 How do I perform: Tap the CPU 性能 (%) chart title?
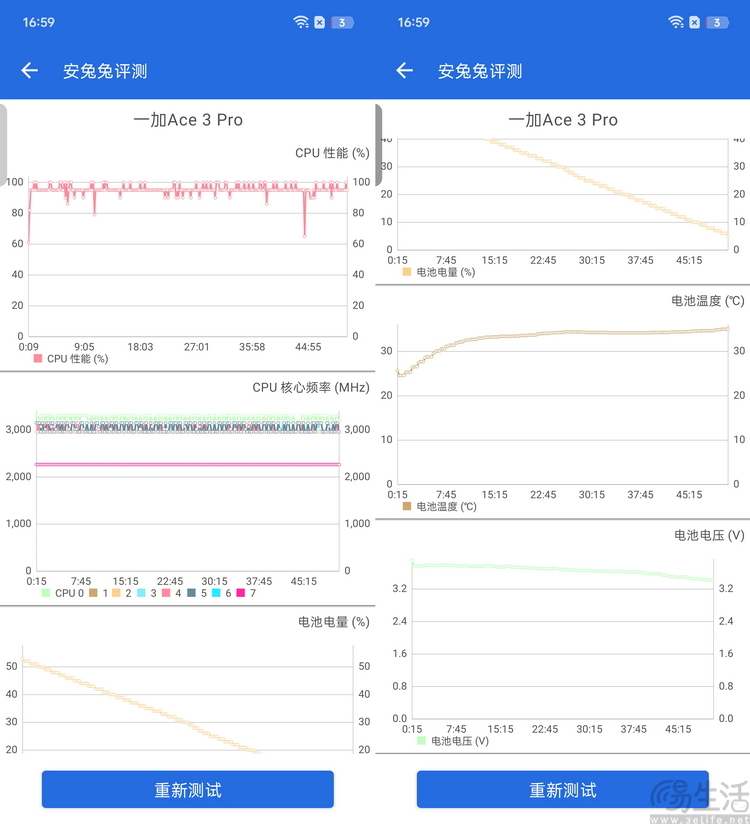(332, 153)
